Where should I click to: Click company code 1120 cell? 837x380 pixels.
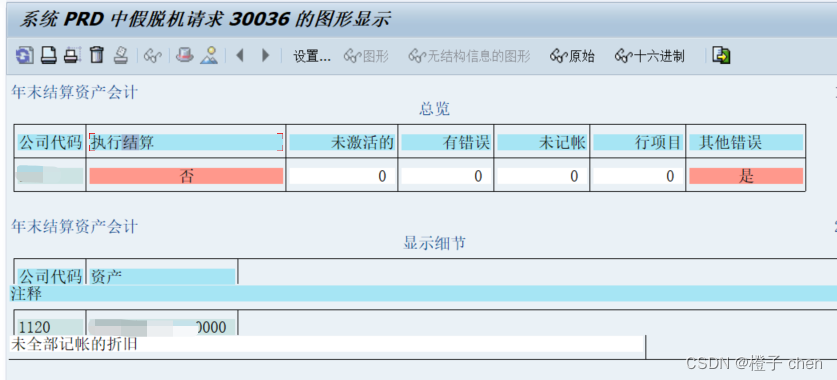pyautogui.click(x=50, y=327)
